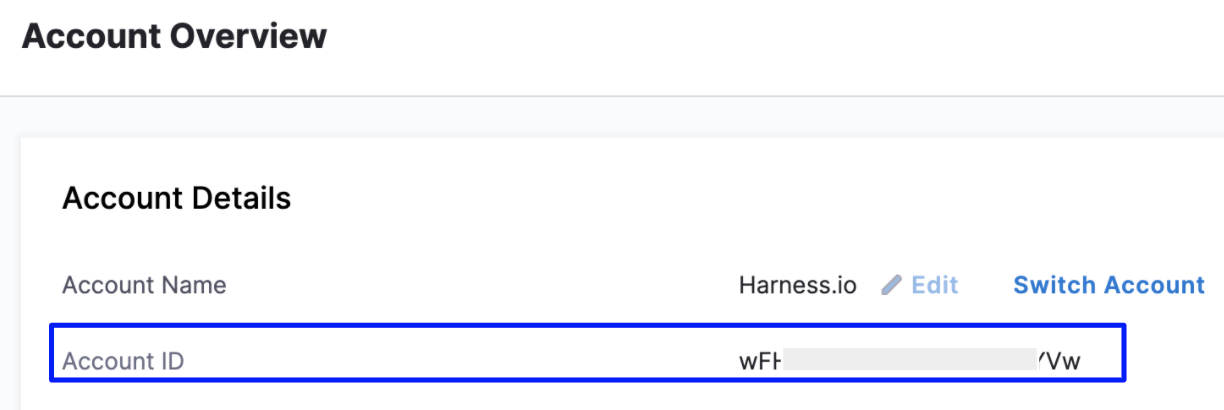Click the Account Overview page title
1224x410 pixels.
(x=174, y=37)
